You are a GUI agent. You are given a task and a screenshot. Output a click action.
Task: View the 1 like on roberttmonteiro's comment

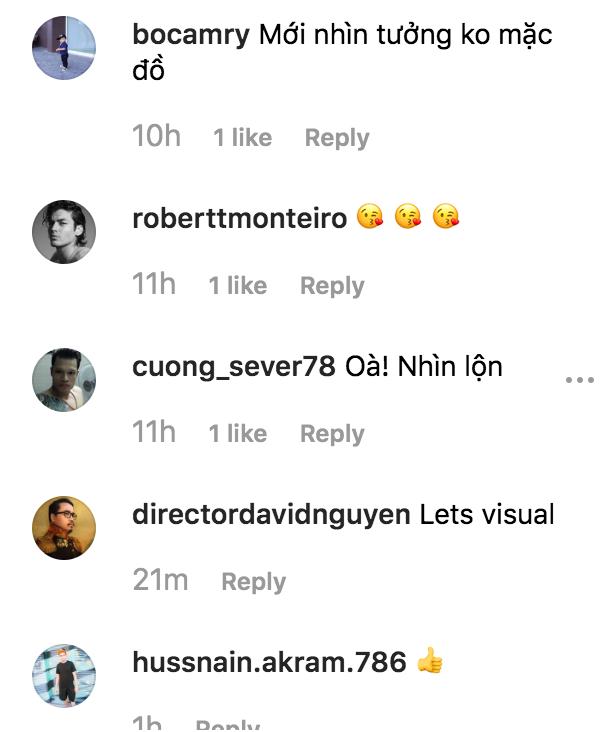click(x=238, y=286)
